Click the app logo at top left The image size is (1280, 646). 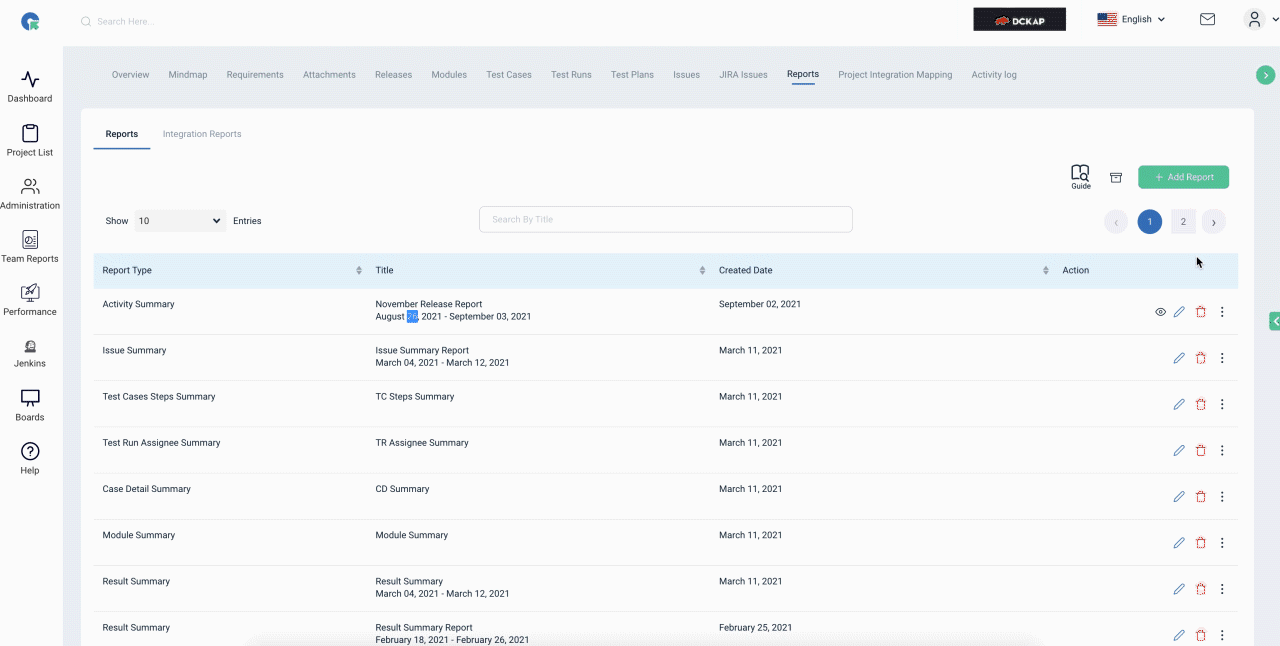[31, 21]
